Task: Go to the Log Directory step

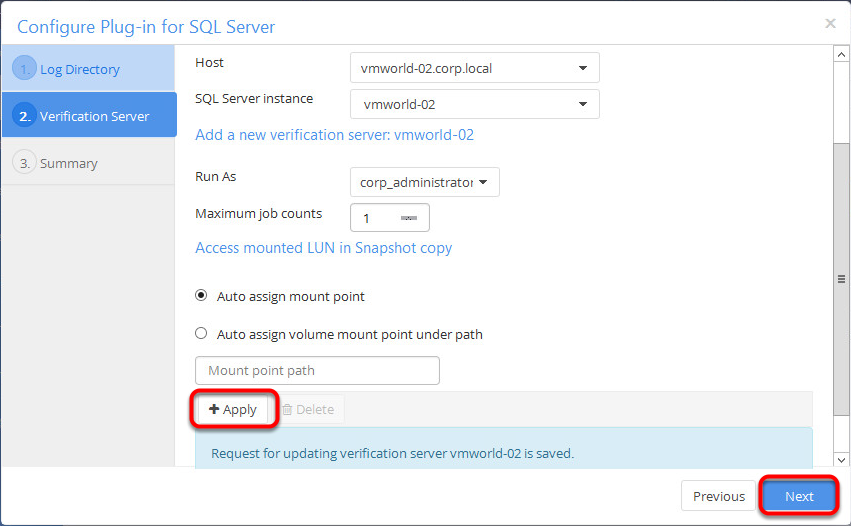Action: [x=79, y=69]
